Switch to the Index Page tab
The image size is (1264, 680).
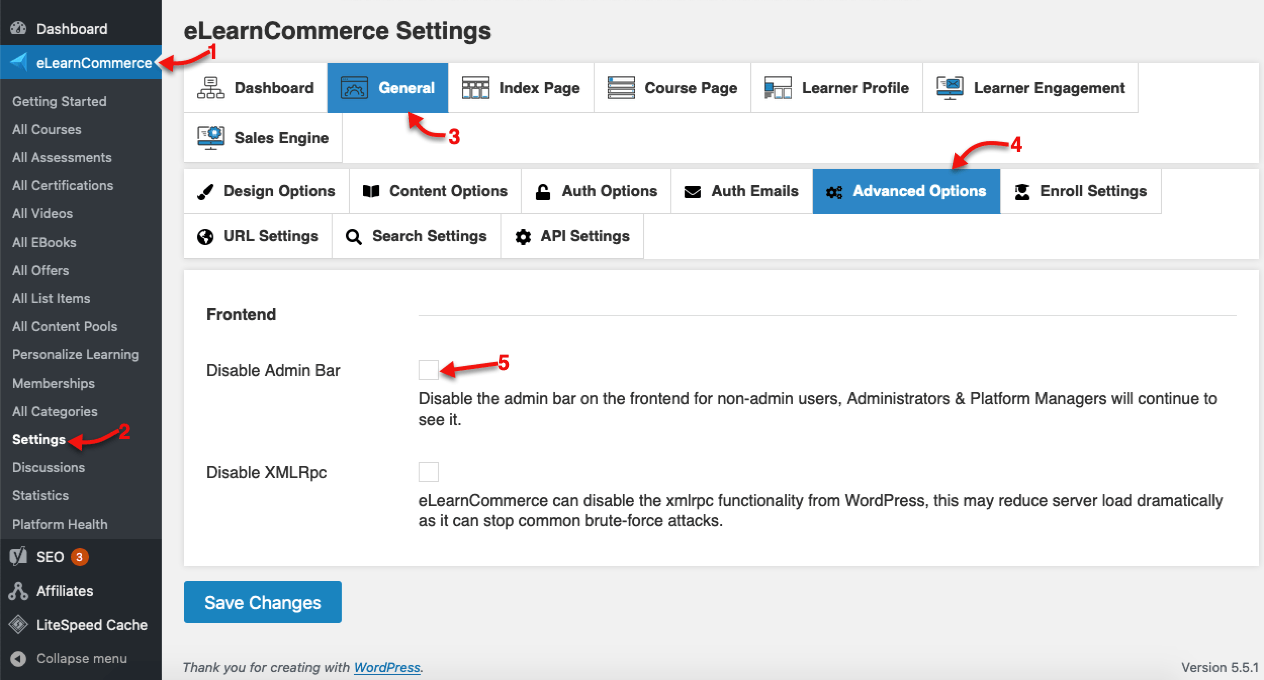(521, 88)
